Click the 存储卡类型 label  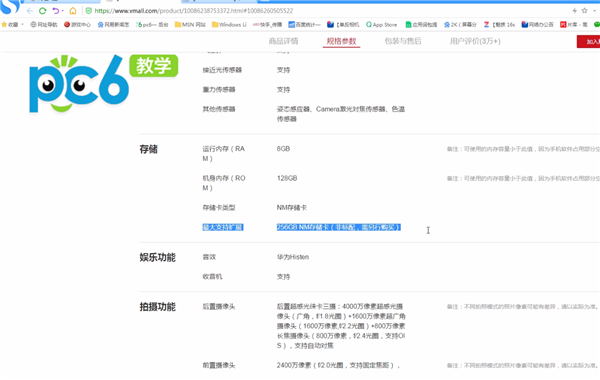click(x=219, y=207)
